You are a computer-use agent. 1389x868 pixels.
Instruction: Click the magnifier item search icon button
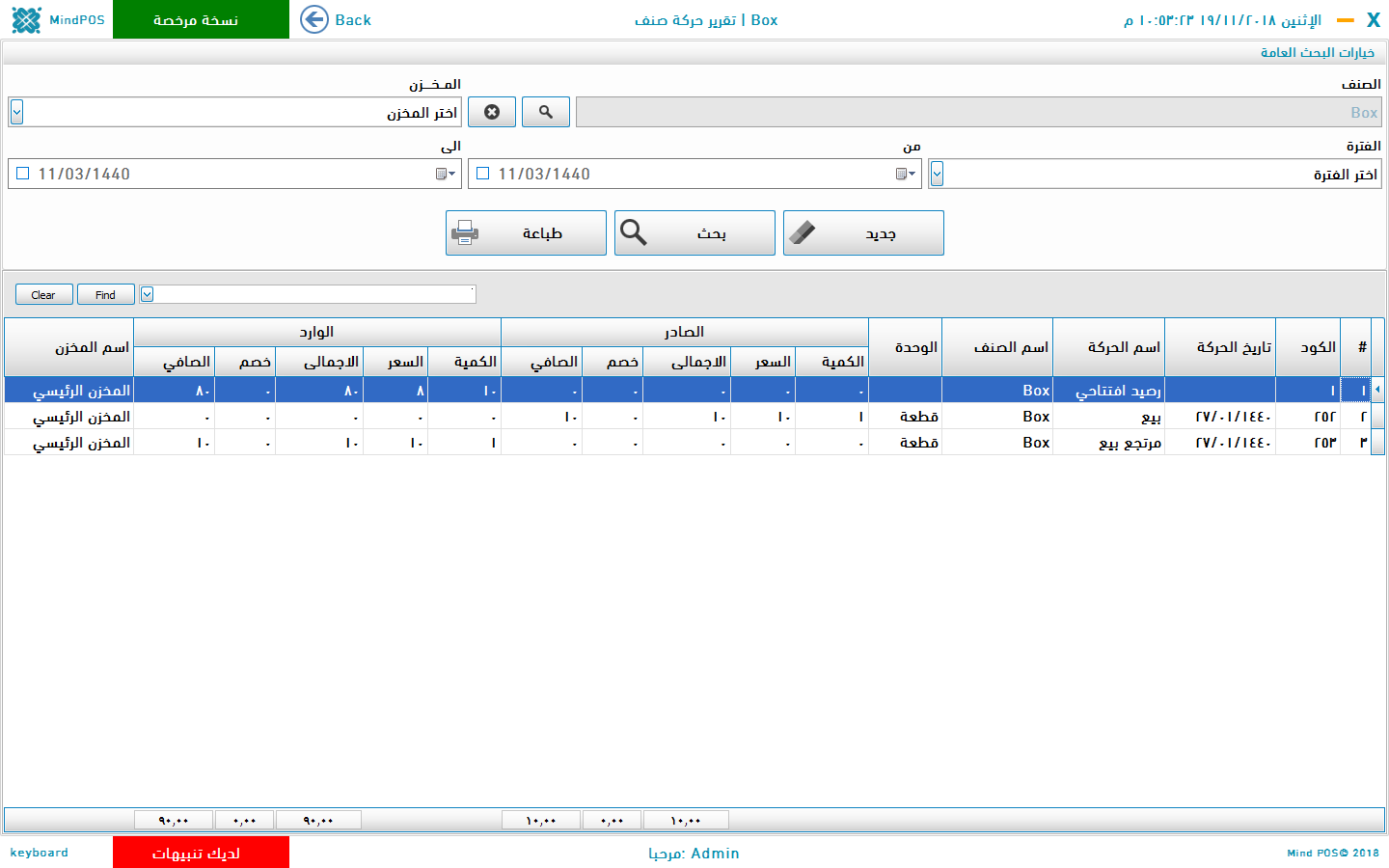click(546, 112)
